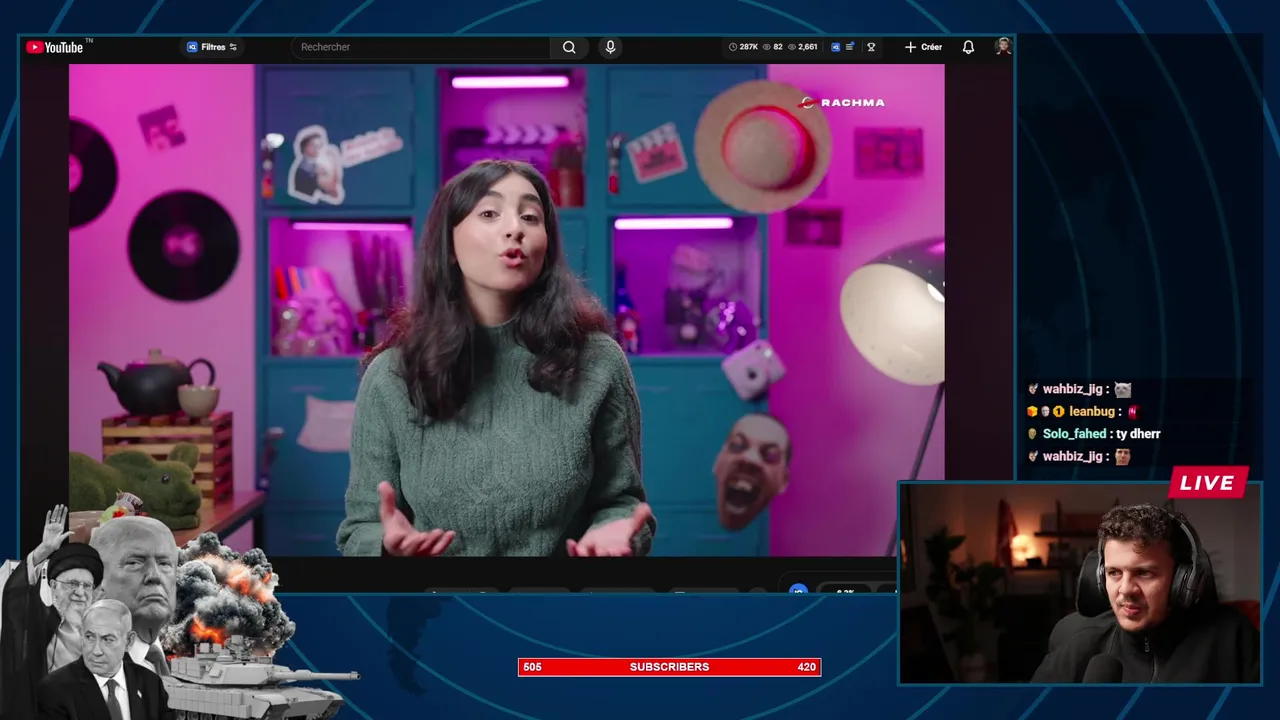Click the Créer button
The image size is (1280, 720).
[x=923, y=47]
